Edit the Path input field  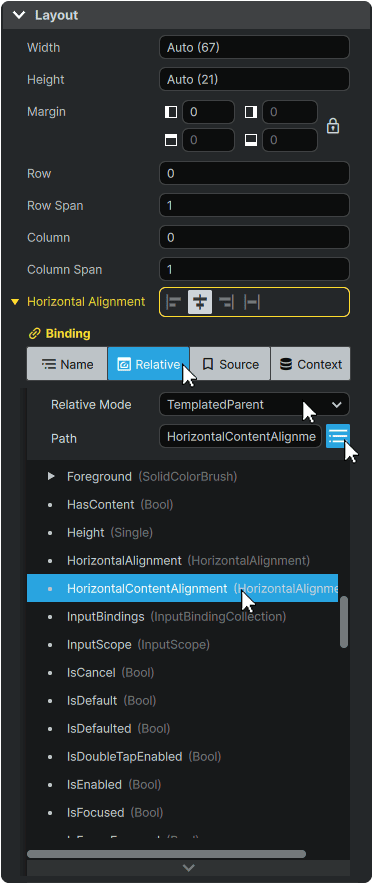(x=241, y=436)
